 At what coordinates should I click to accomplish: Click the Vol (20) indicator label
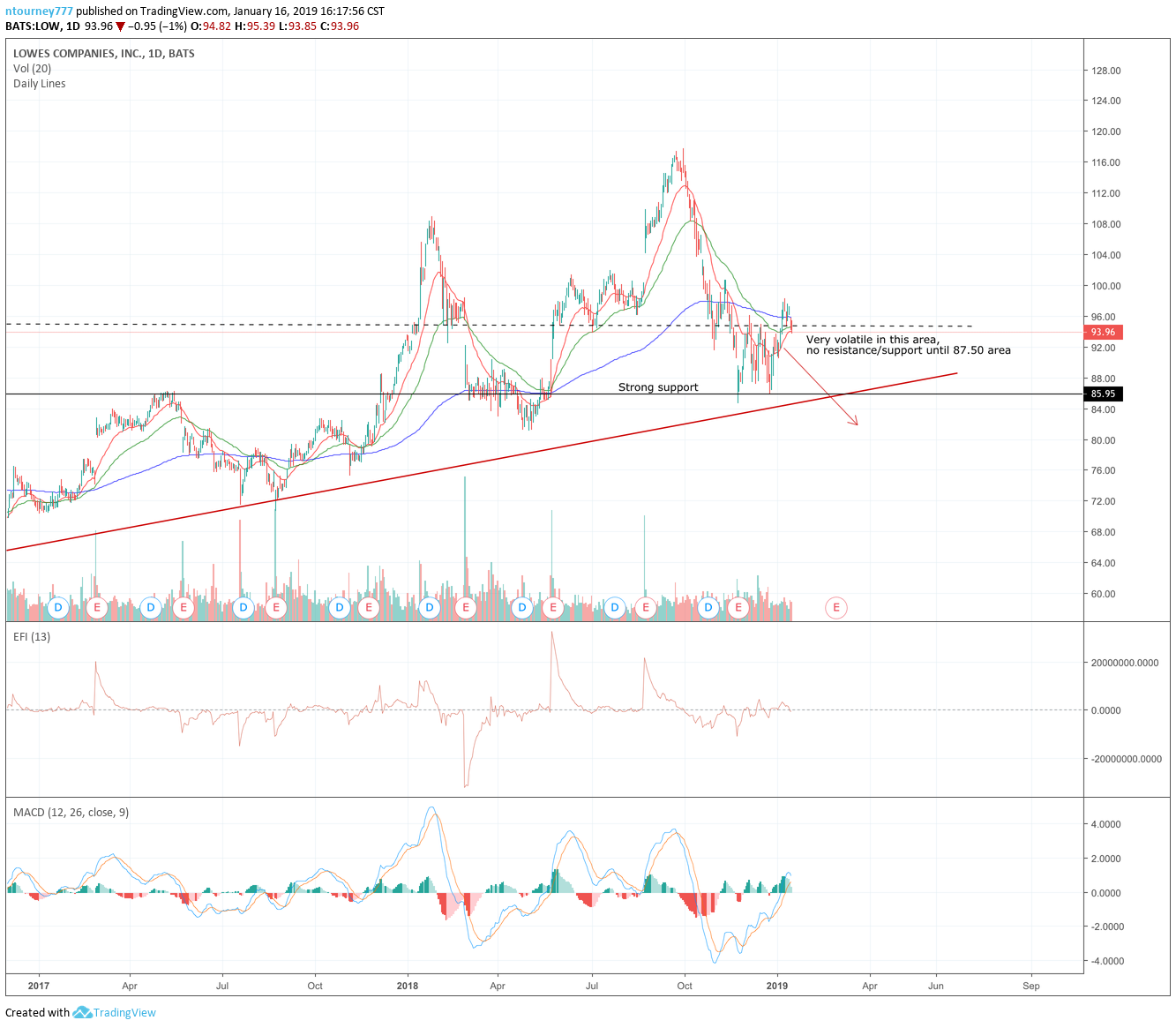pos(32,69)
